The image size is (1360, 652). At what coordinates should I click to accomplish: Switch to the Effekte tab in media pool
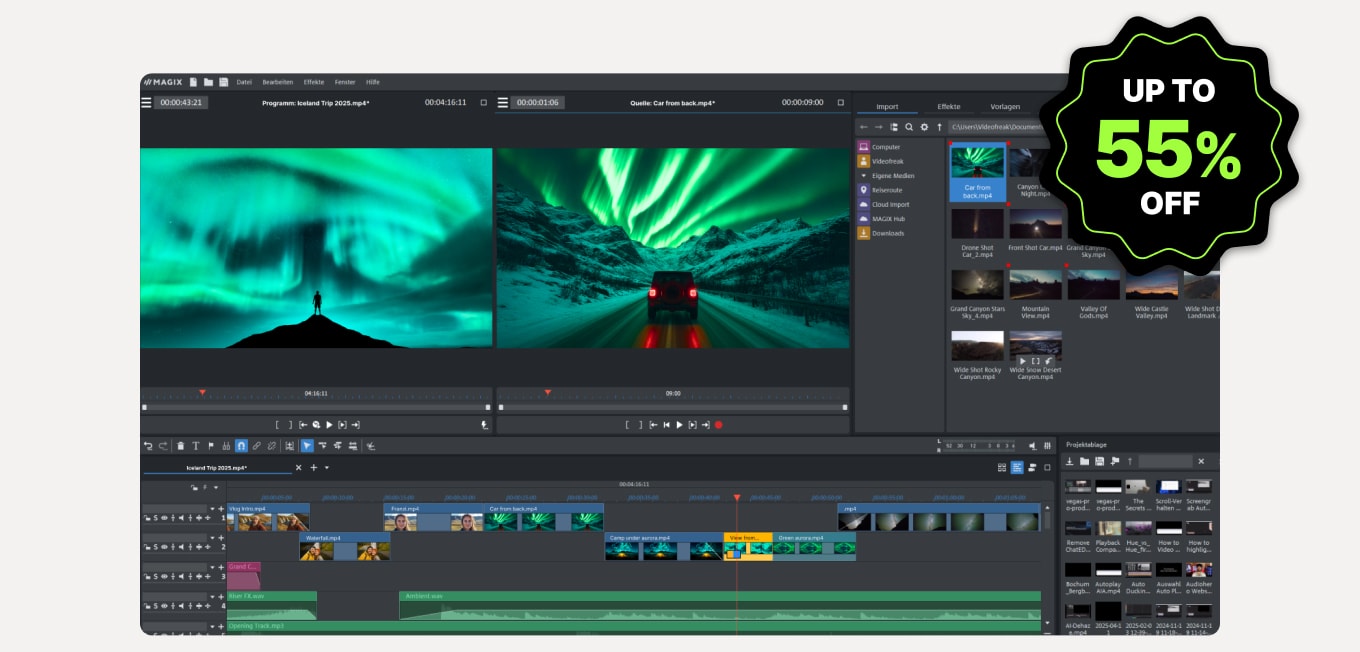pos(948,106)
